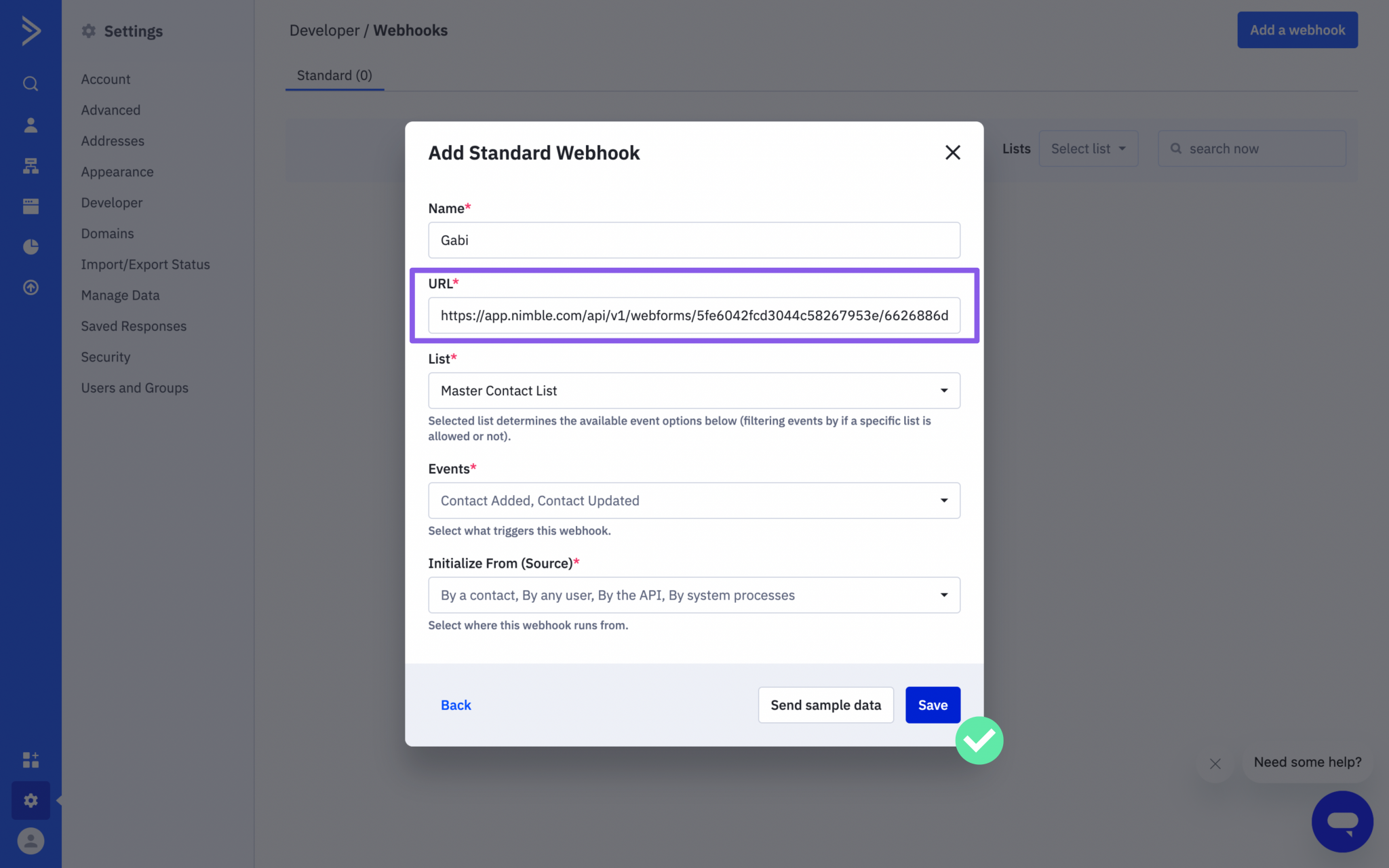Image resolution: width=1389 pixels, height=868 pixels.
Task: Open the Apps marketplace icon near bottom
Action: coord(31,759)
